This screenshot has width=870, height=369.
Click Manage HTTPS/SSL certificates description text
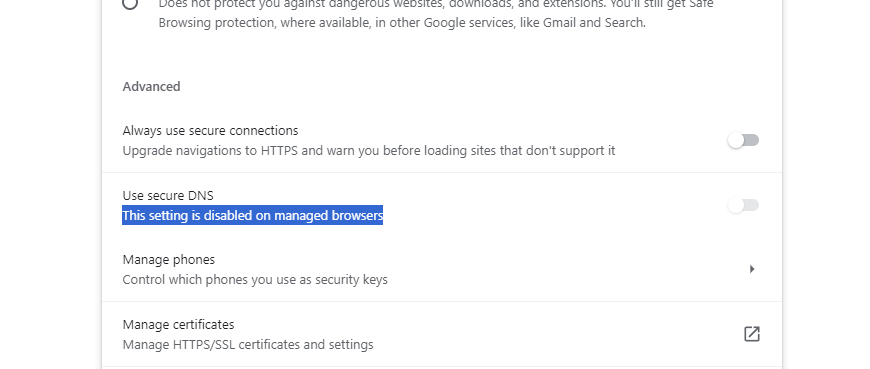[x=248, y=345]
